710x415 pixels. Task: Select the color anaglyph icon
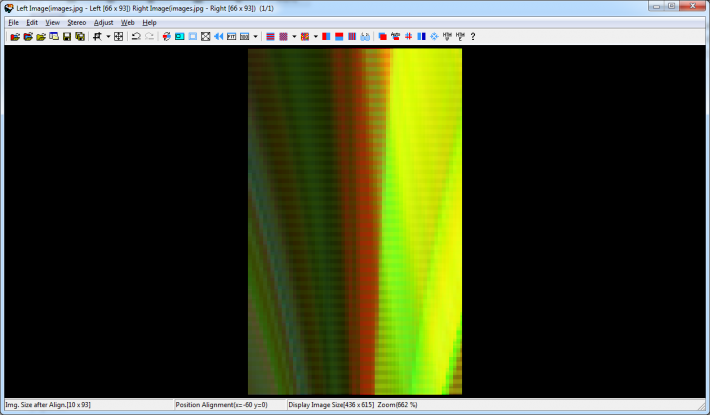[305, 37]
